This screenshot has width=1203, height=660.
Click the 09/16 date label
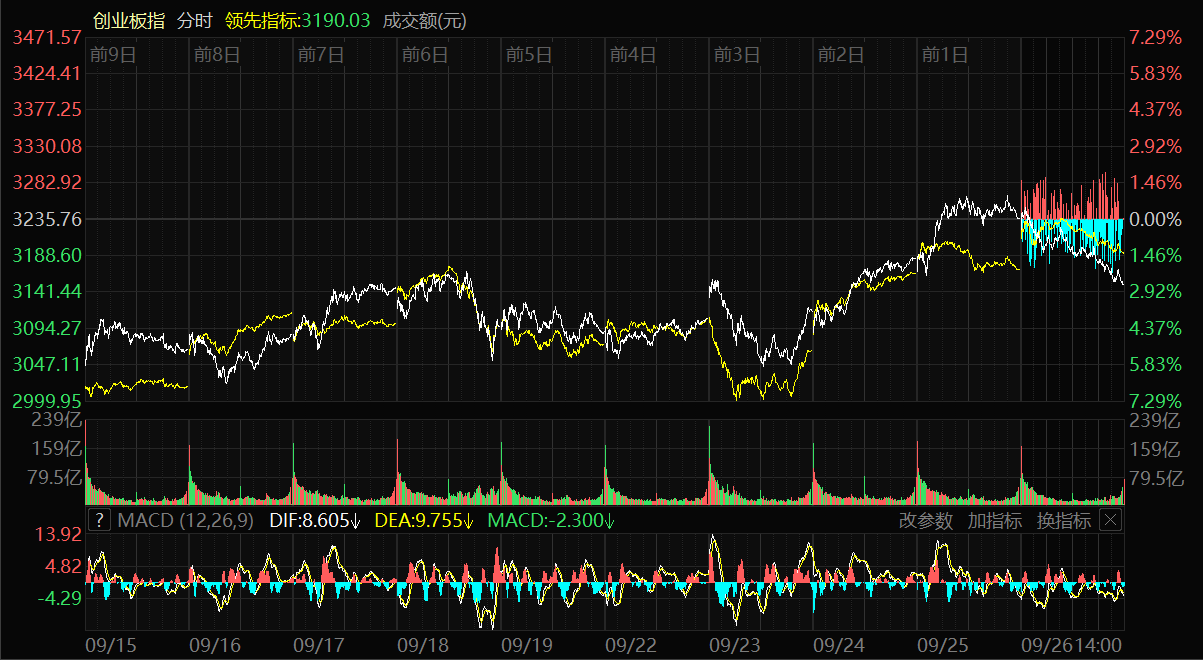(214, 646)
